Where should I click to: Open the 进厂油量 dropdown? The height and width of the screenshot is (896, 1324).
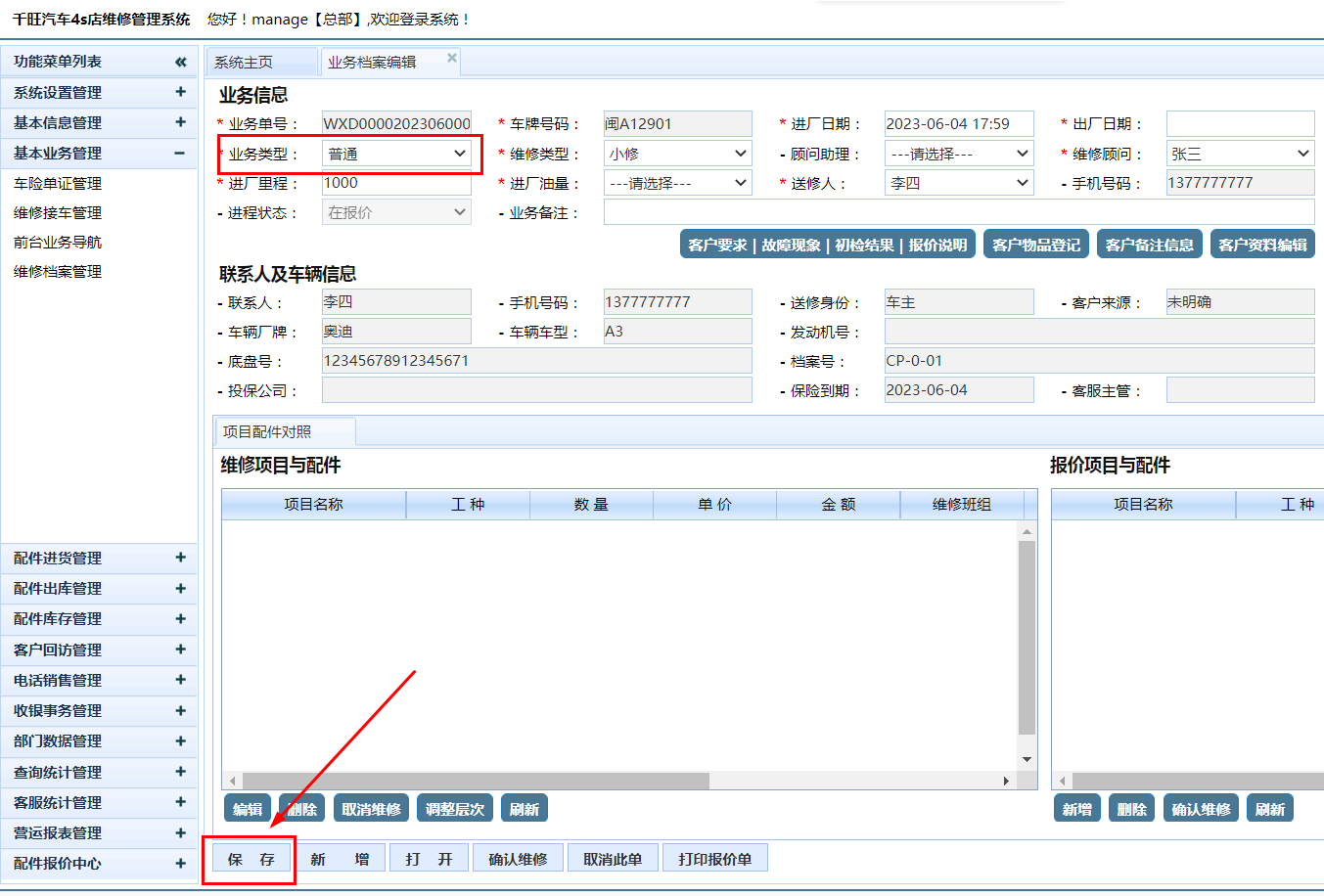[x=678, y=183]
